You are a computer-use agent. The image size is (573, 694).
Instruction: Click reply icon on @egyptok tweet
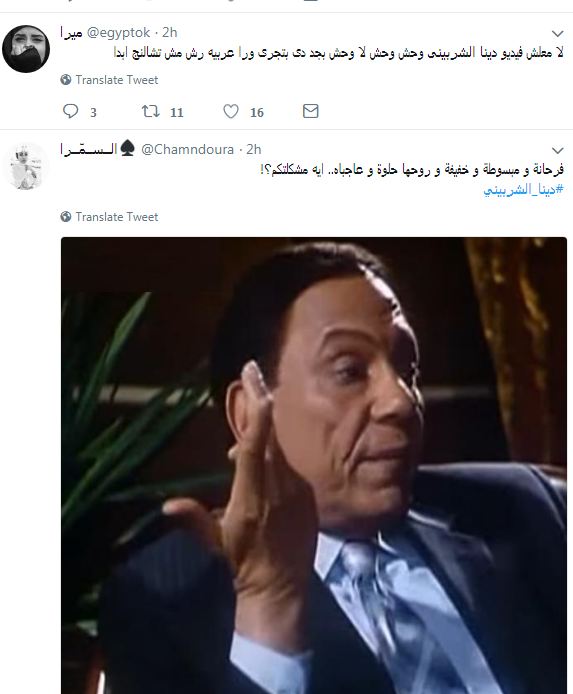click(x=70, y=111)
